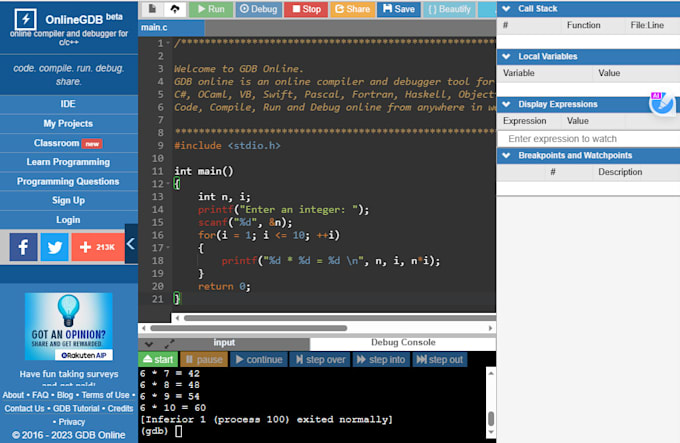Switch to the input tab
680x443 pixels.
coord(224,343)
